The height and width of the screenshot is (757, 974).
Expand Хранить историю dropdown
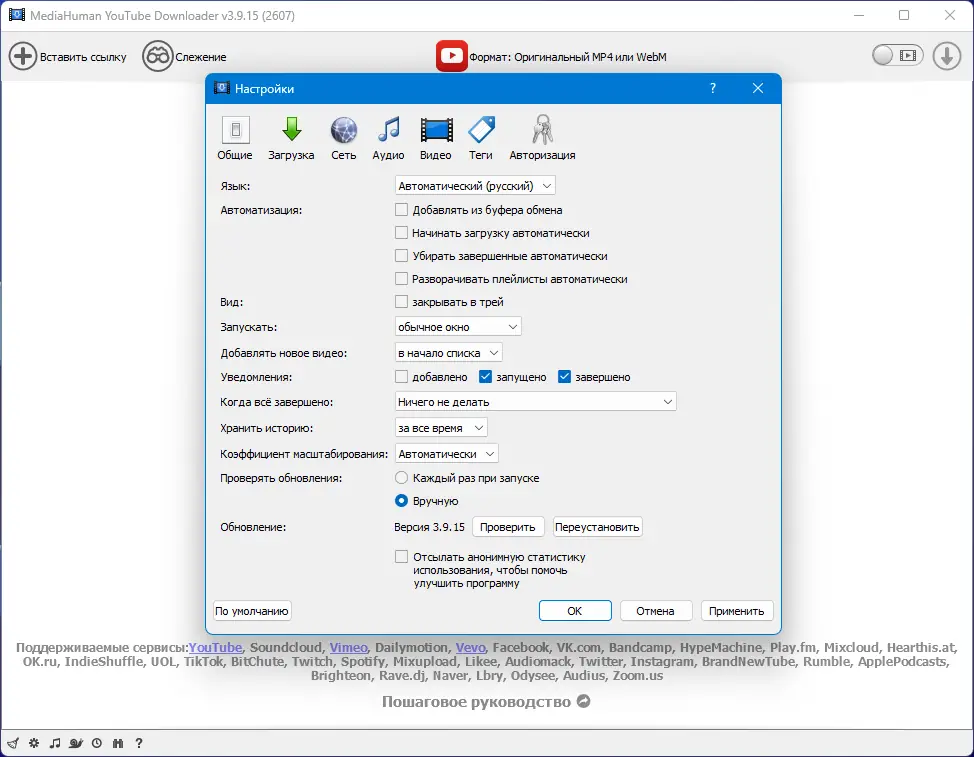[441, 428]
